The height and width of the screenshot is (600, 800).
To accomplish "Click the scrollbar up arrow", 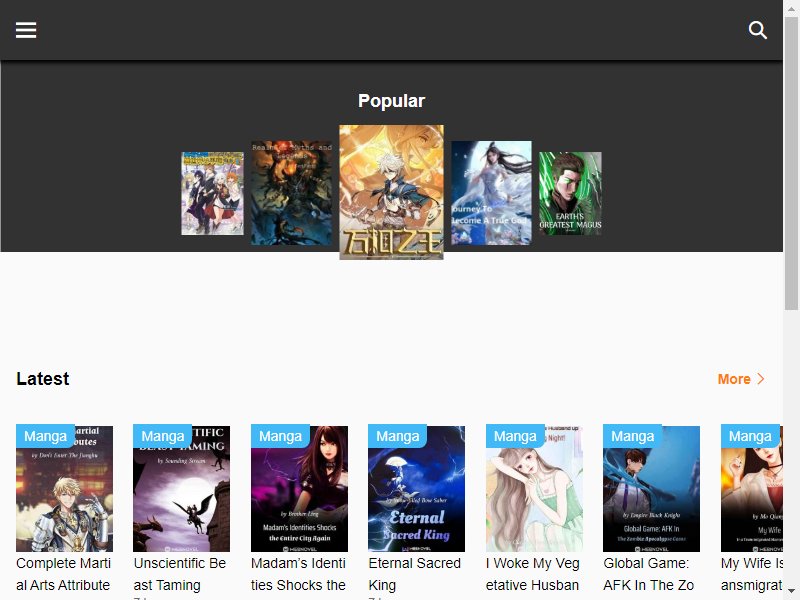I will click(x=791, y=7).
